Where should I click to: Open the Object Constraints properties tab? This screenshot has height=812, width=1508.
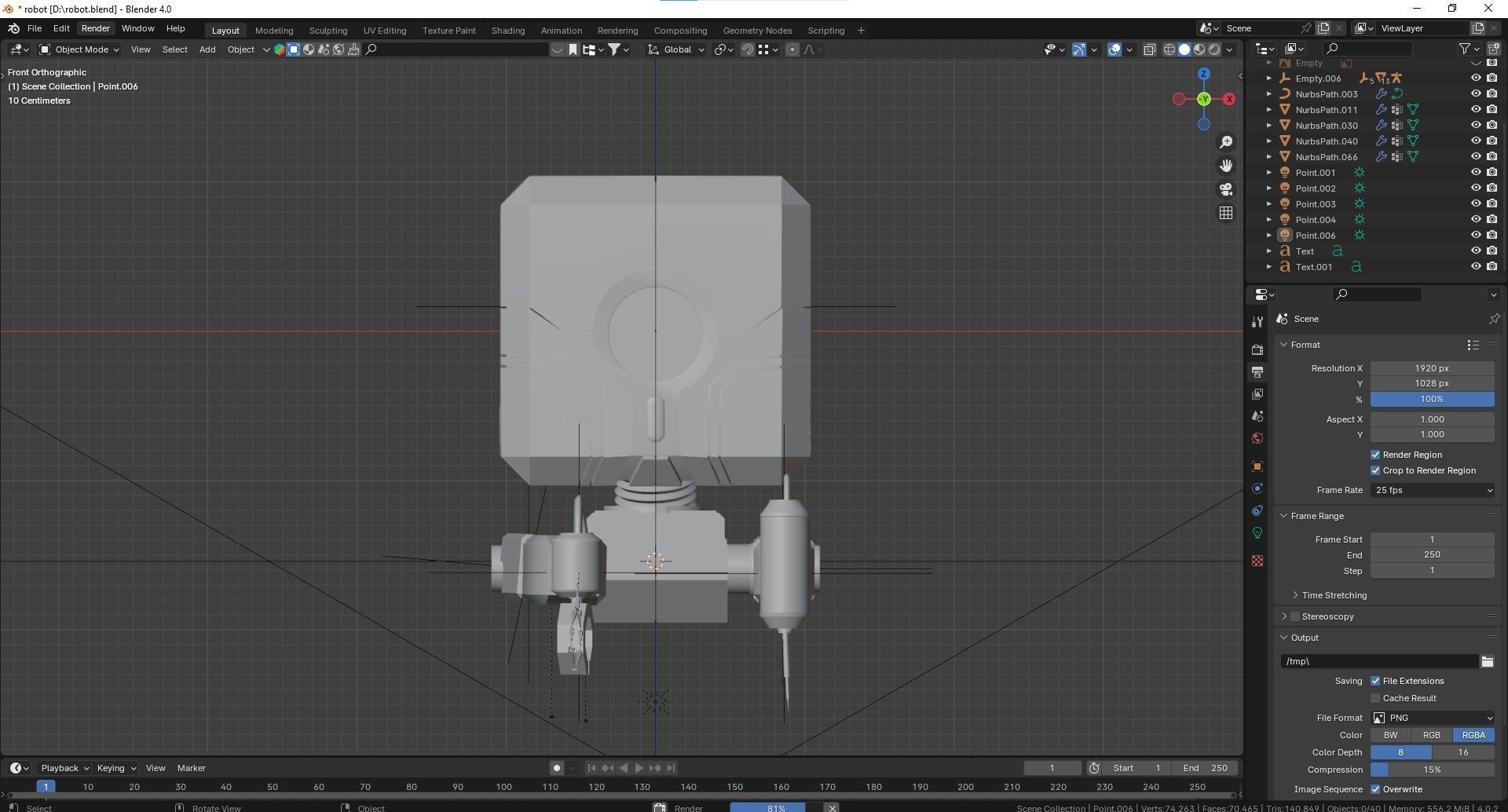pos(1257,510)
